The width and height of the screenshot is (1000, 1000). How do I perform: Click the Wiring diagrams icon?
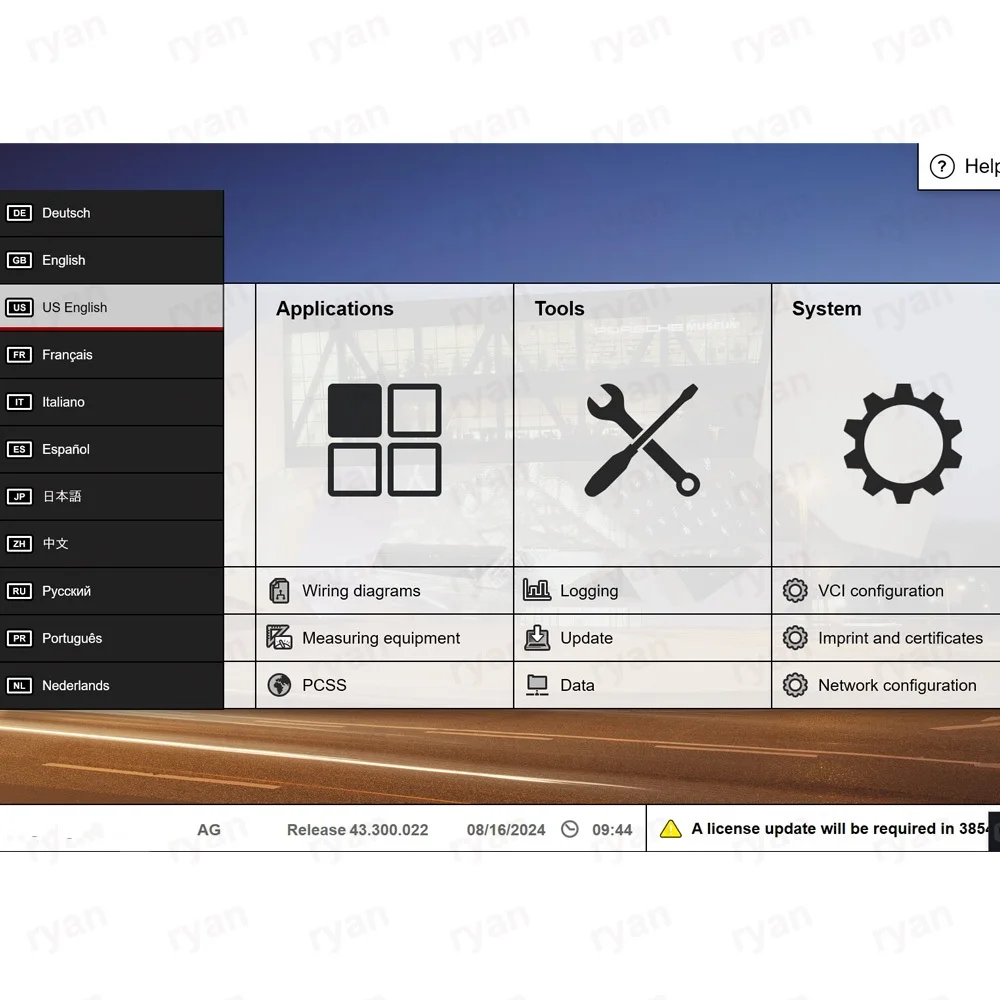pyautogui.click(x=280, y=591)
